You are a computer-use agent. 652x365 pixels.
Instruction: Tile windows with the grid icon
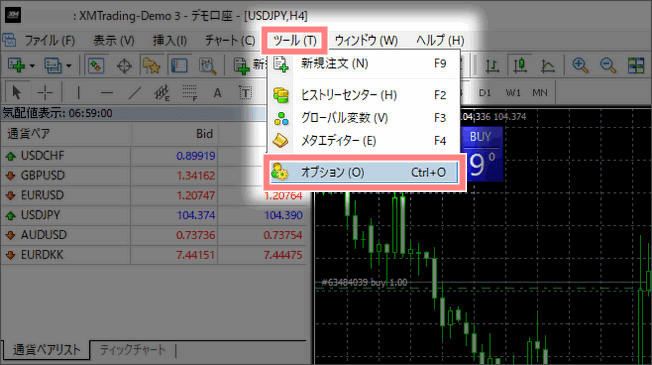[636, 66]
